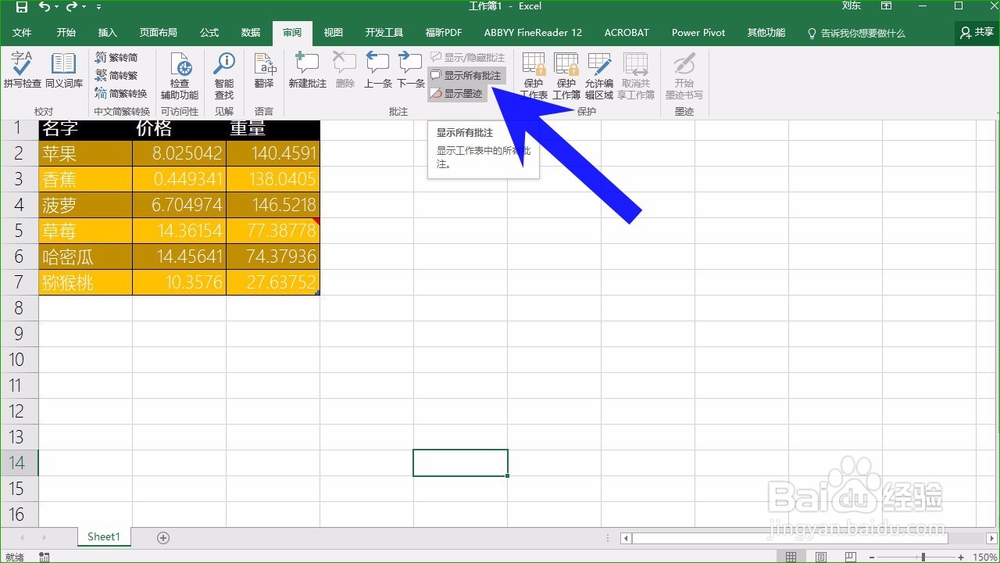The width and height of the screenshot is (1000, 563).
Task: Check accessibility with 检查辅助功能
Action: pyautogui.click(x=179, y=76)
